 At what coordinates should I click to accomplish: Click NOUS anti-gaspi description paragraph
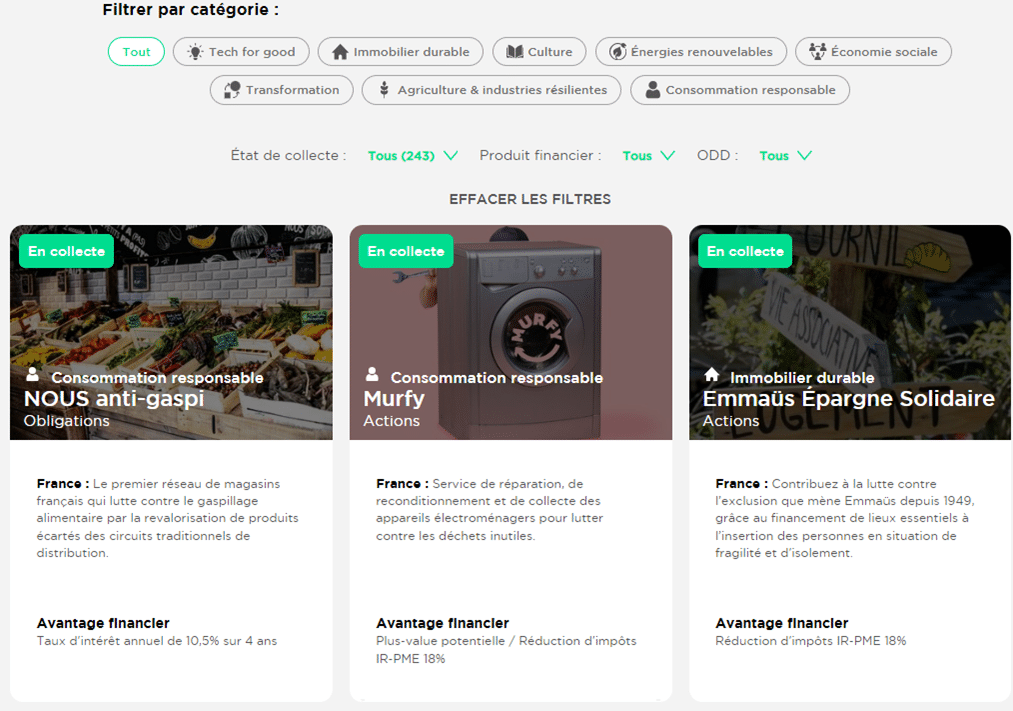167,519
